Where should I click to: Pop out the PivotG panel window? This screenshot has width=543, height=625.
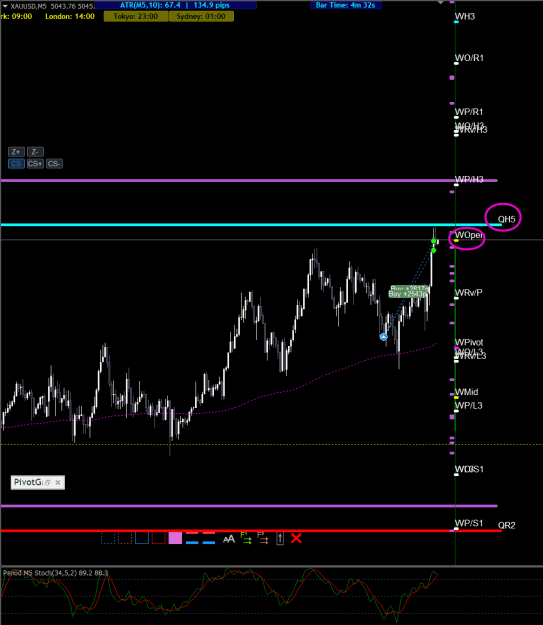pos(47,483)
